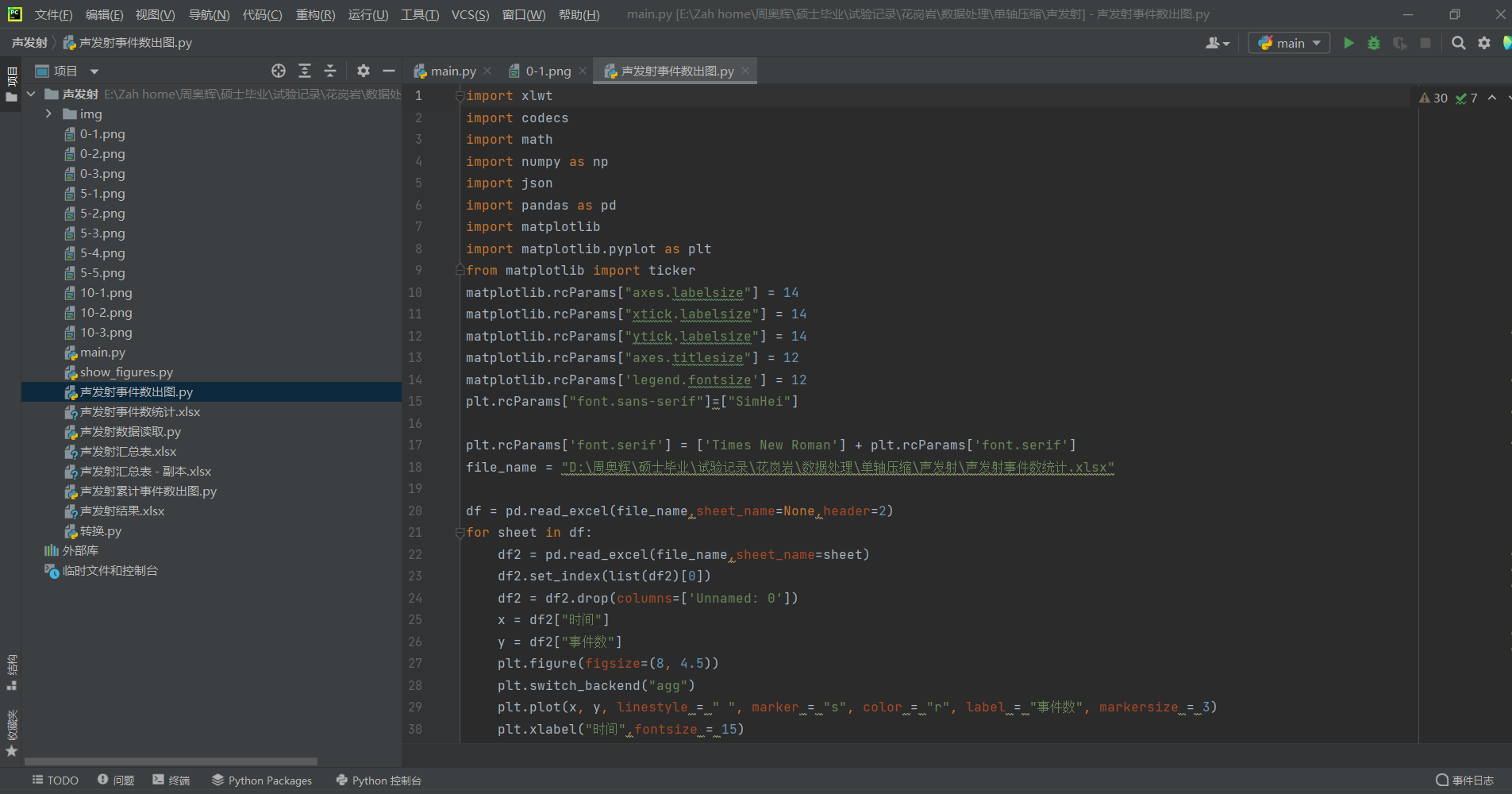Expand the img folder

click(48, 114)
